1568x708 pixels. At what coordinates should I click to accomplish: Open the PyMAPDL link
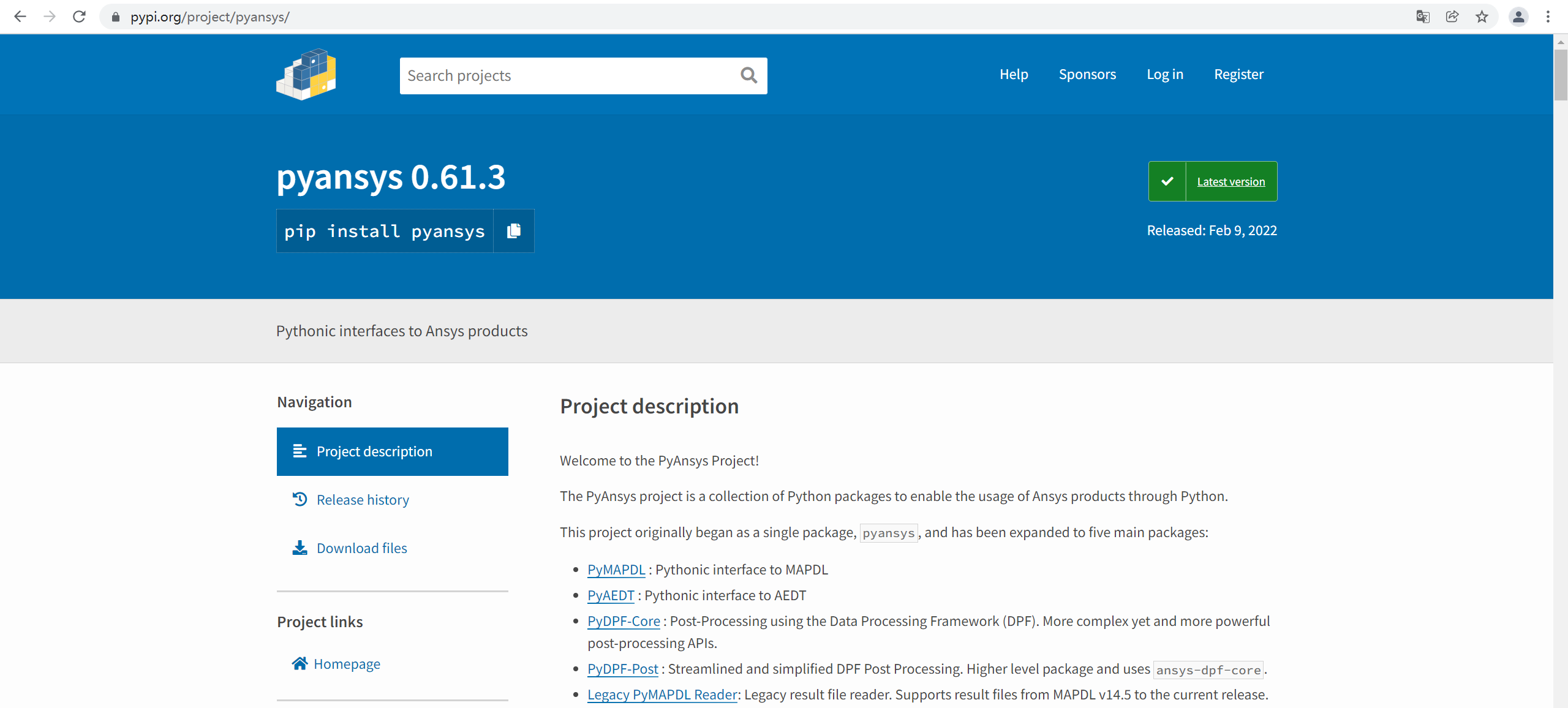(616, 570)
